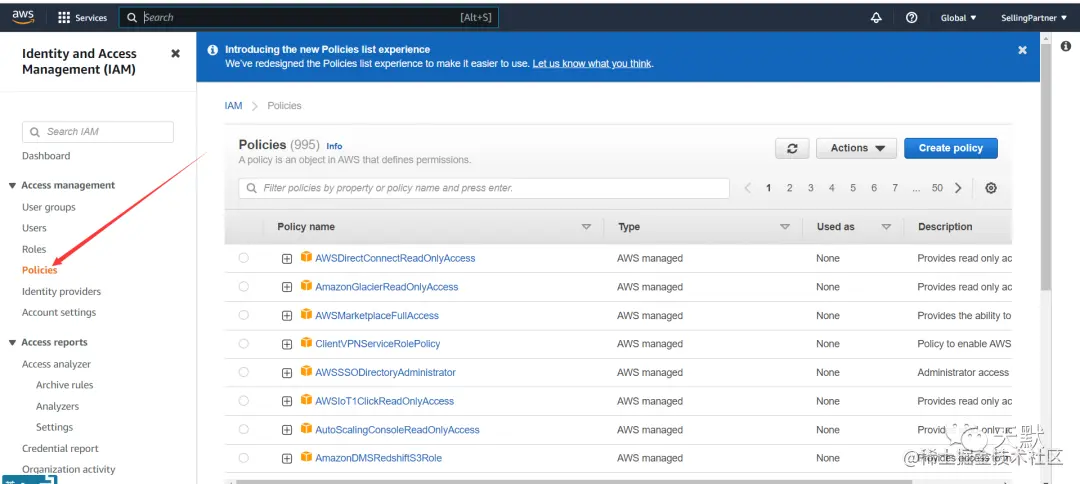Click the Create policy button

951,148
